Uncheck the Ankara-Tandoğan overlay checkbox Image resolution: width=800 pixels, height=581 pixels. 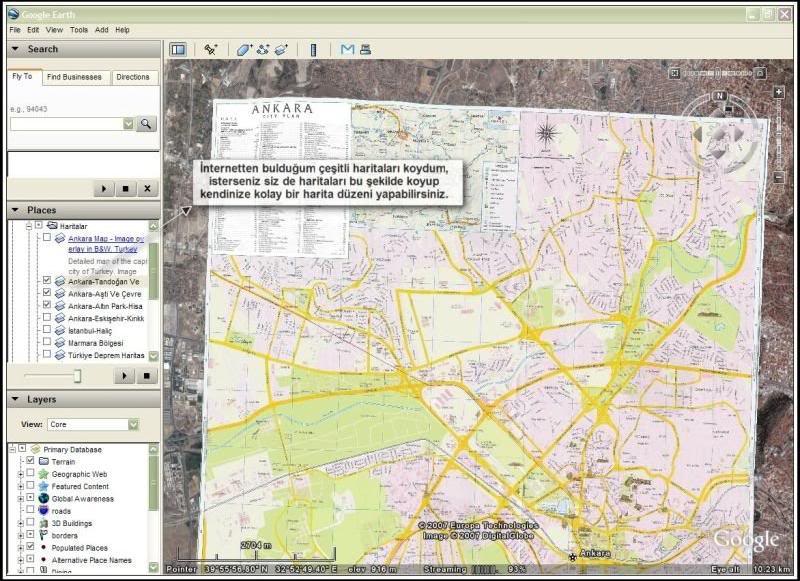pyautogui.click(x=47, y=281)
